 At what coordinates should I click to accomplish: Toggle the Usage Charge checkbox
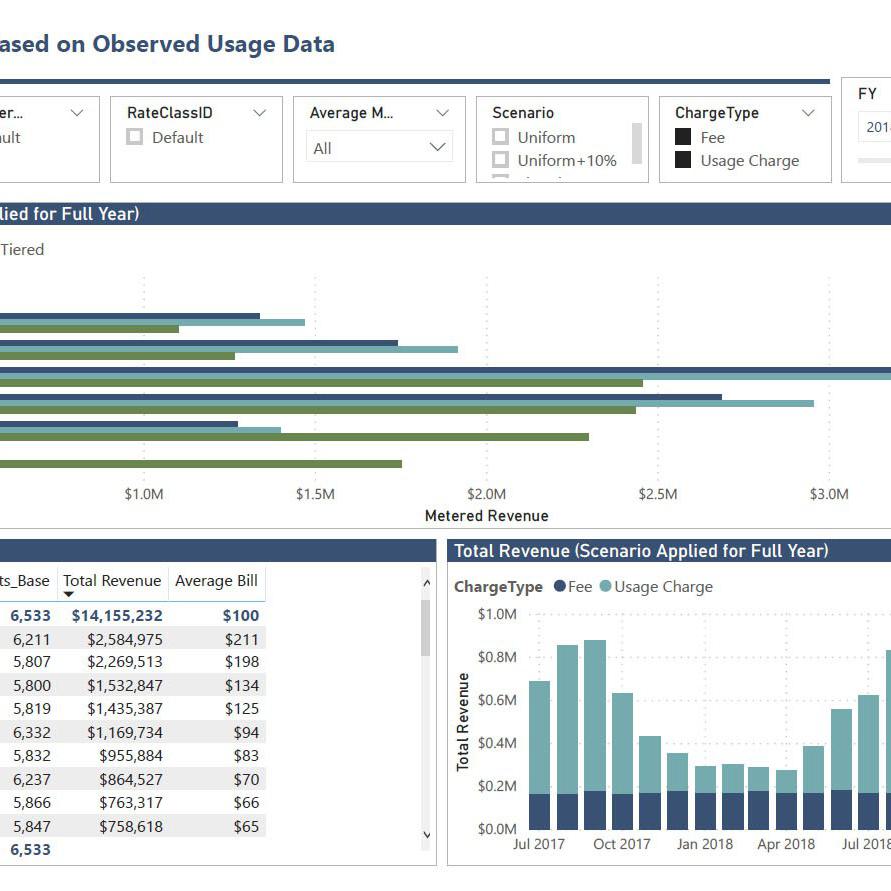click(683, 160)
